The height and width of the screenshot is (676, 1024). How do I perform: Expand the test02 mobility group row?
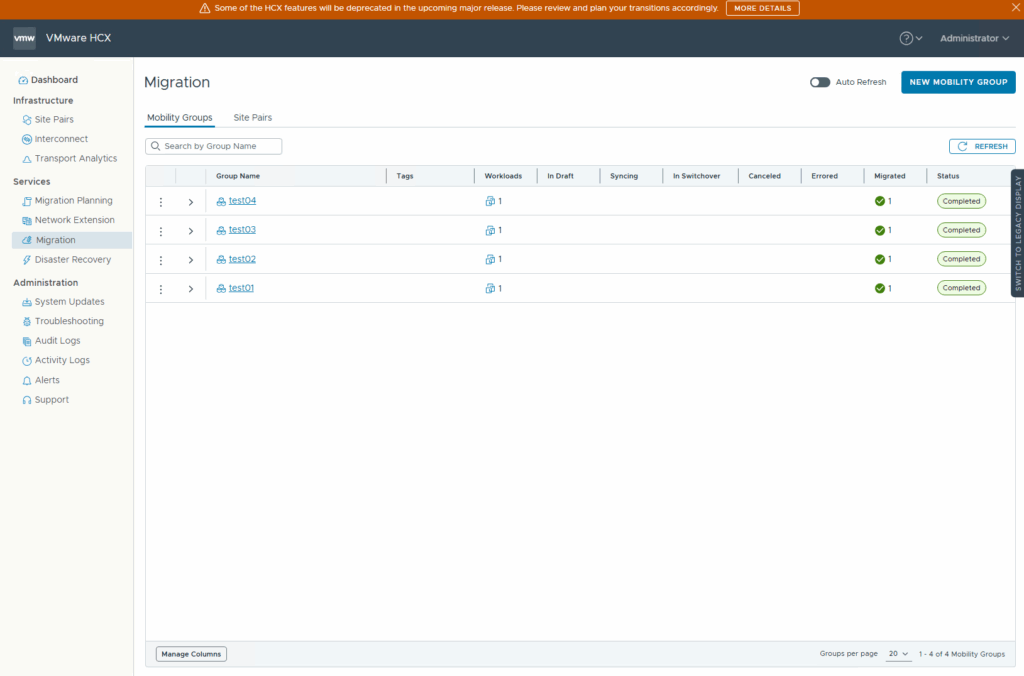click(x=190, y=260)
